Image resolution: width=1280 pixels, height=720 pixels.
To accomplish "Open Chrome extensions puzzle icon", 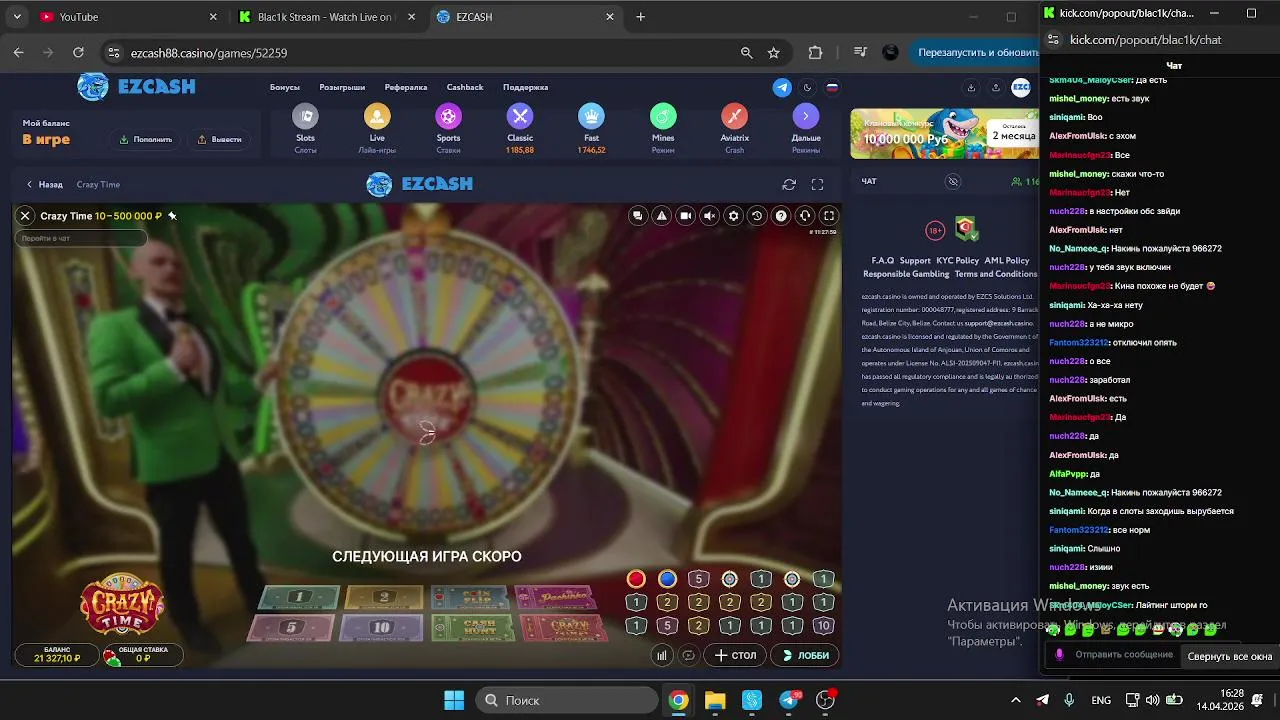I will click(815, 52).
